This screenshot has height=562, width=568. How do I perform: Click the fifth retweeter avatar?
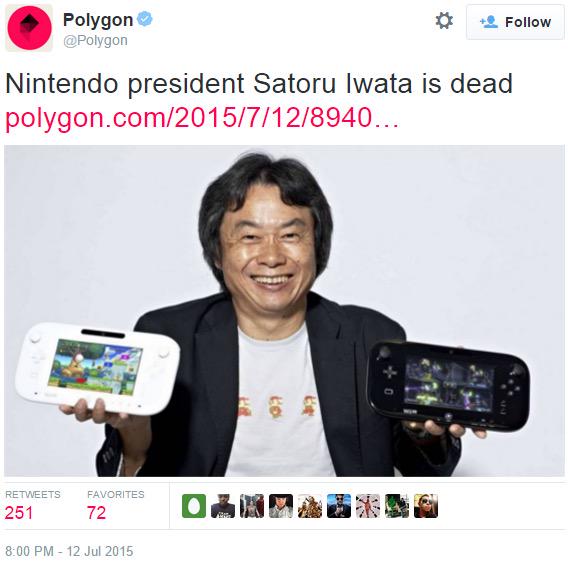310,506
